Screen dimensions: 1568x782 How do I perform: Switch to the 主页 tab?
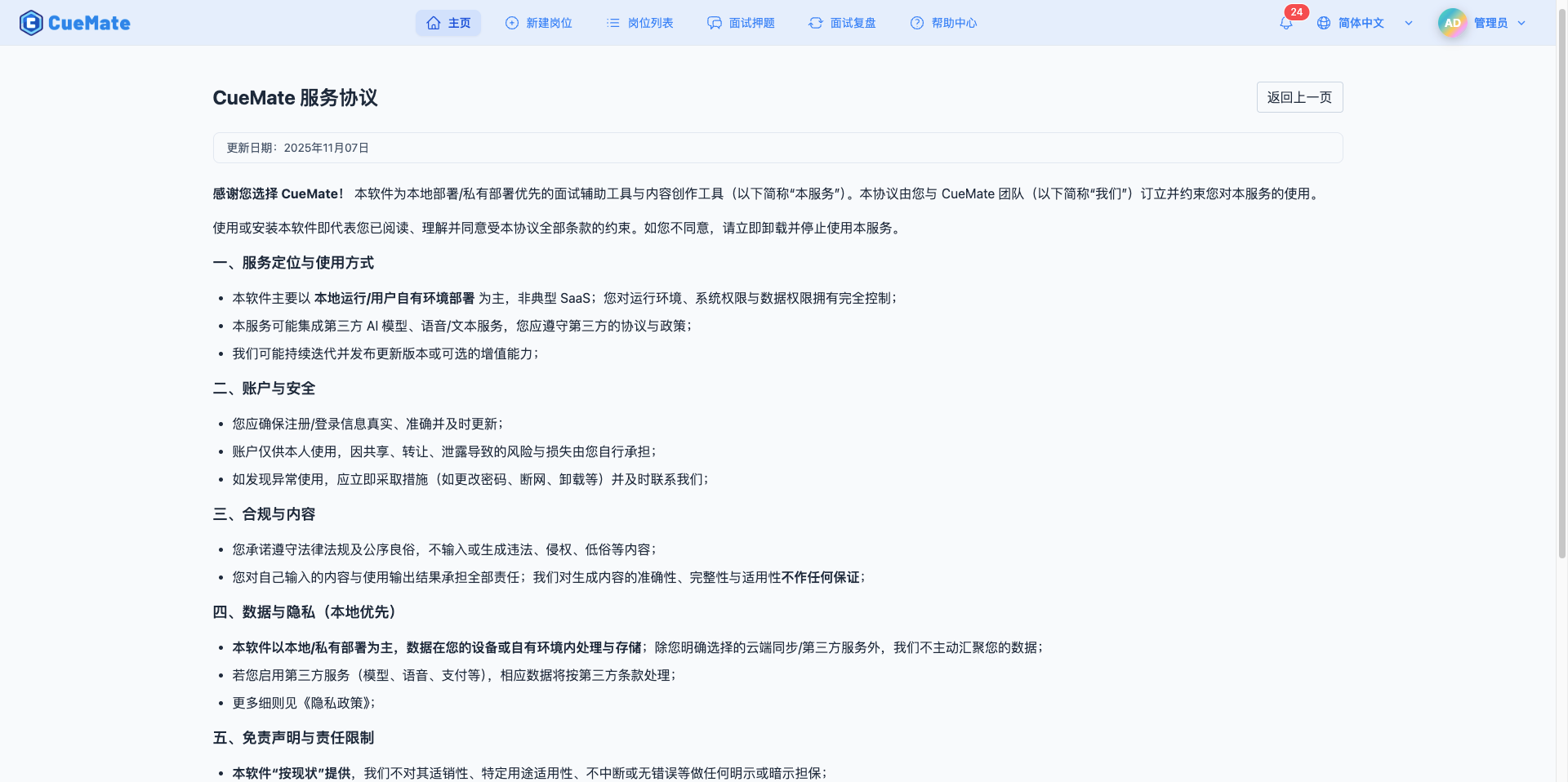click(448, 23)
